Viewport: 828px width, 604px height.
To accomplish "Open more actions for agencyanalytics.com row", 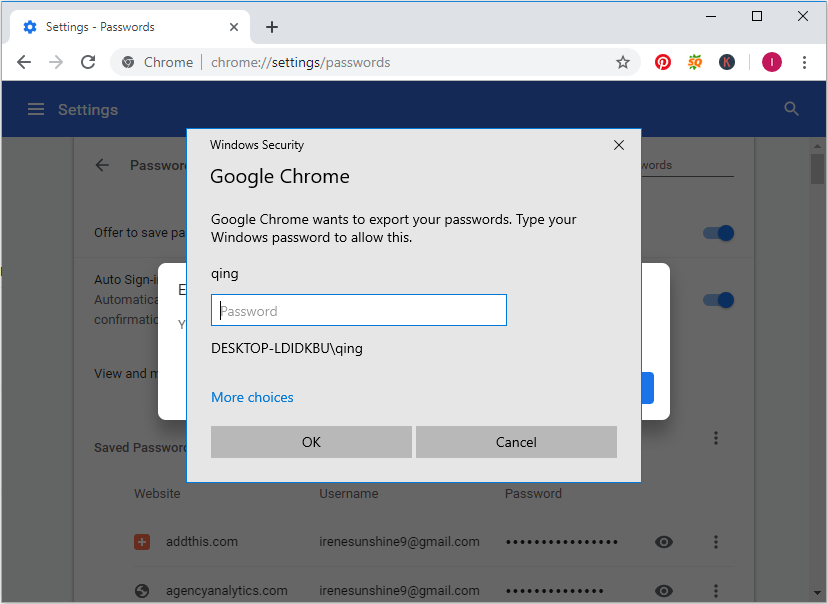I will coord(716,591).
